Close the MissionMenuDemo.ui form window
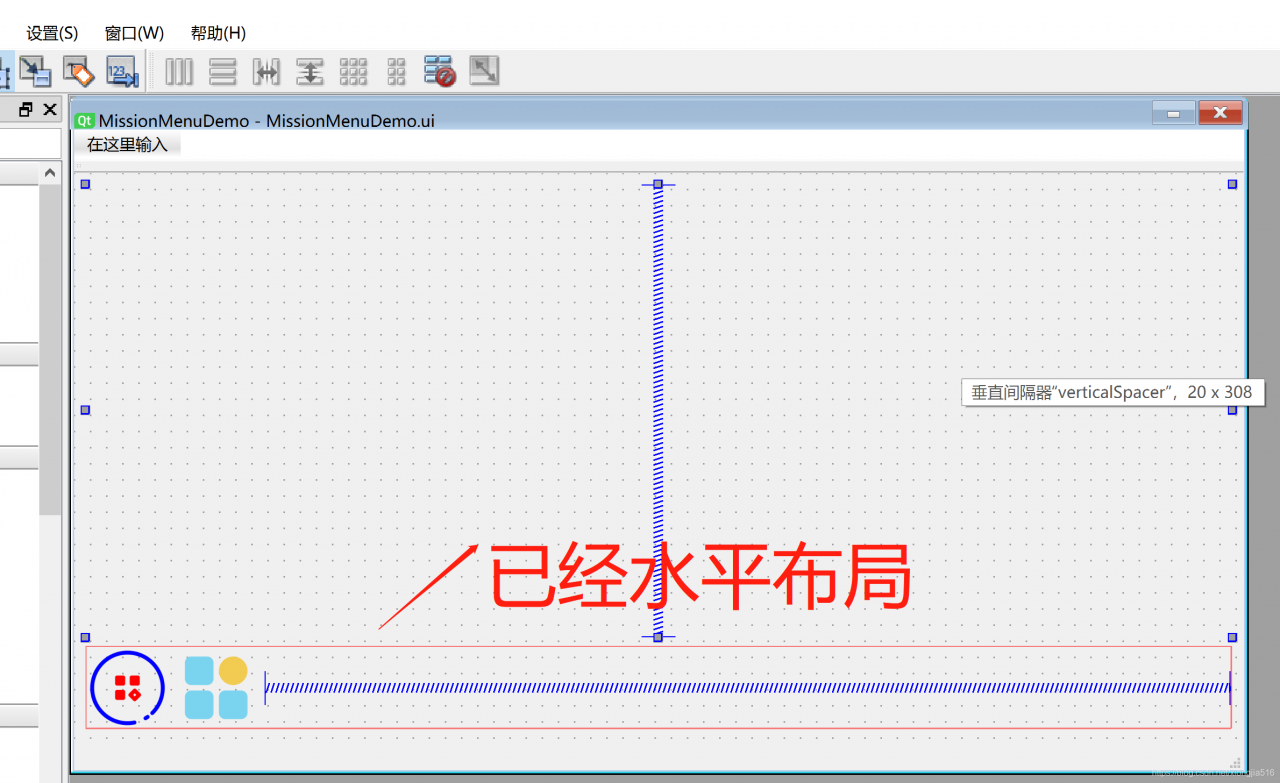Image resolution: width=1280 pixels, height=783 pixels. pyautogui.click(x=1220, y=113)
